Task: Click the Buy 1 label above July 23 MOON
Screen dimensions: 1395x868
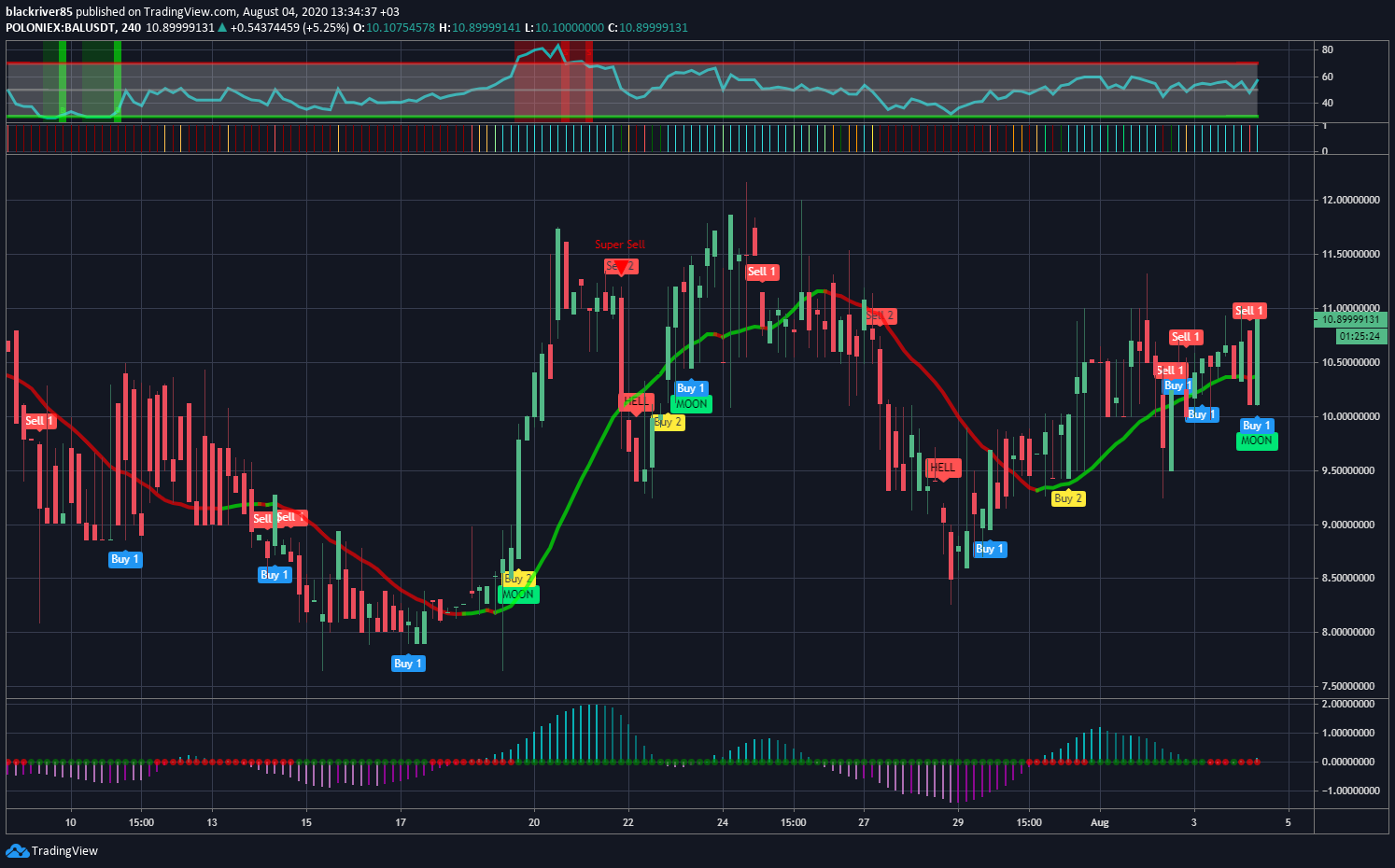Action: [691, 388]
